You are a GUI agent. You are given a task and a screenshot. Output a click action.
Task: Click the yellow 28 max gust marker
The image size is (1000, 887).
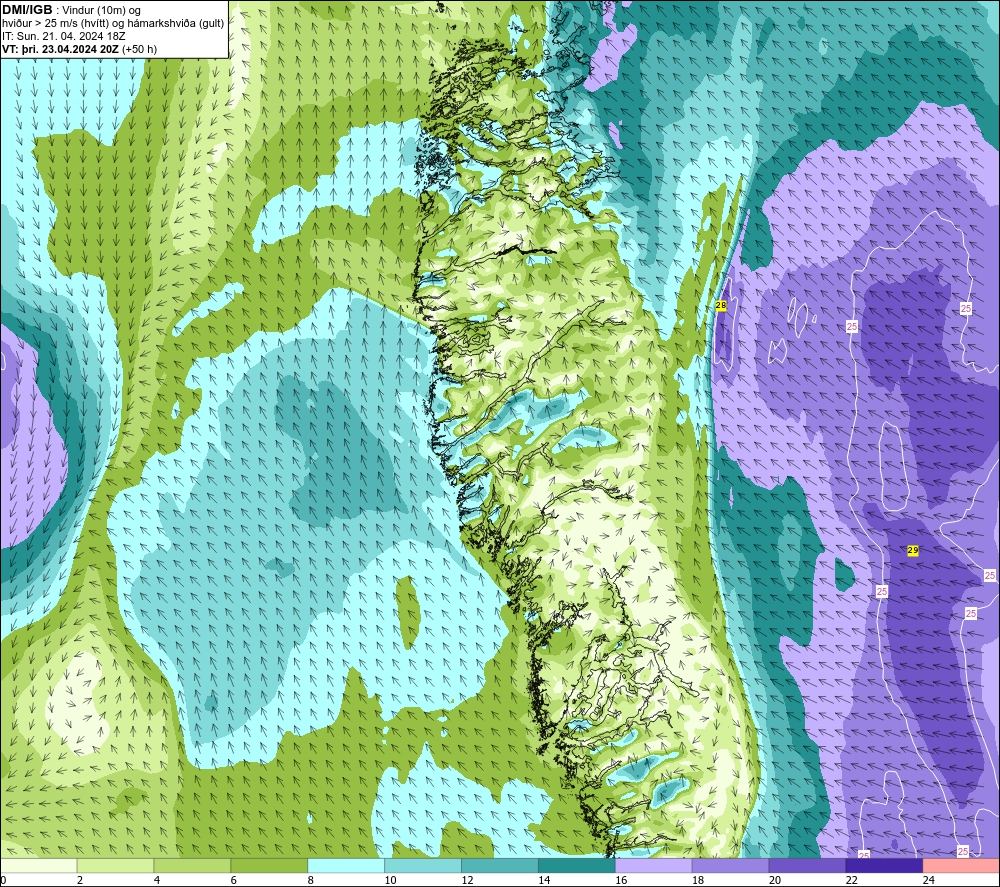click(x=721, y=305)
